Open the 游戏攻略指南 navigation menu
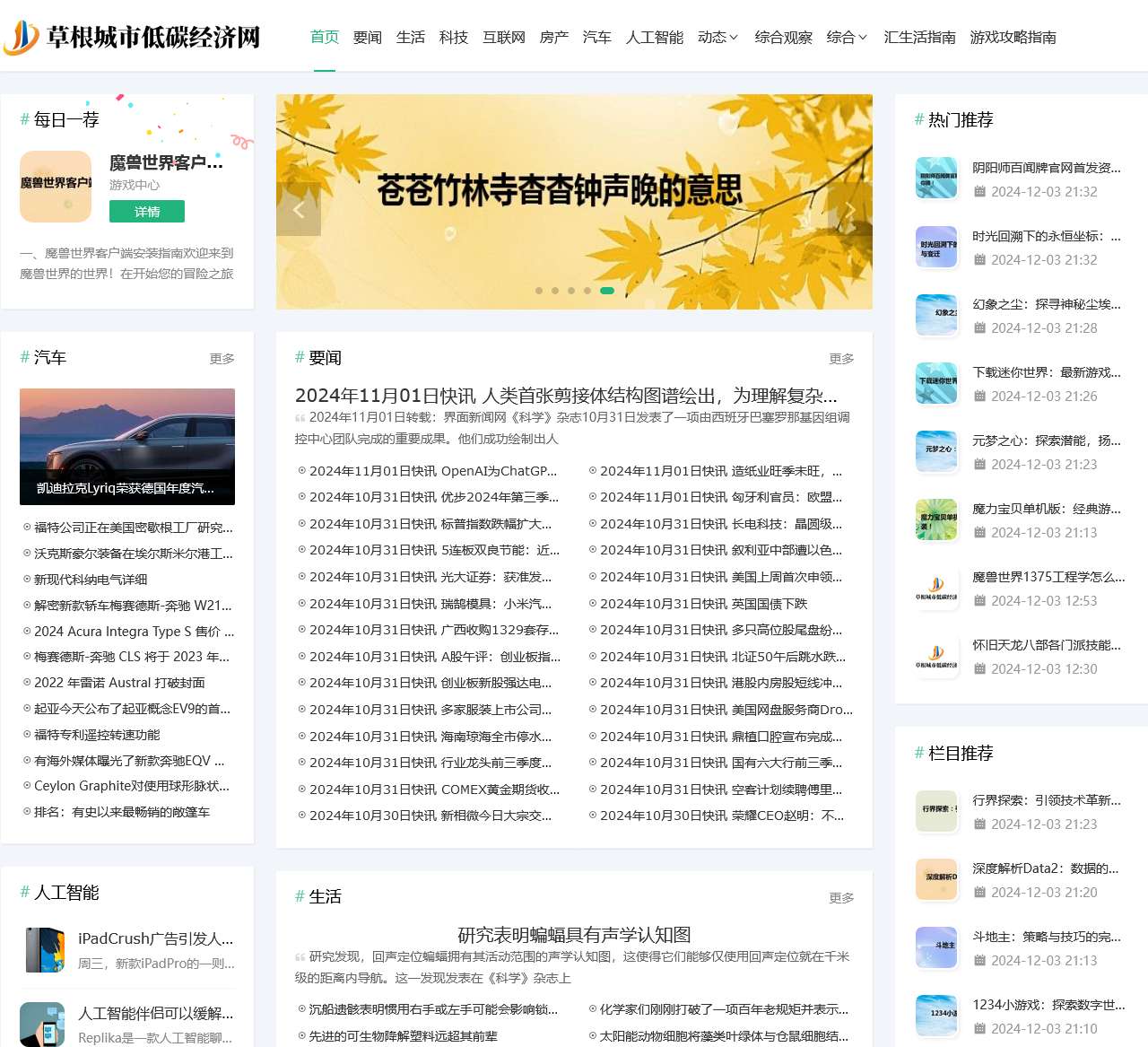 1013,38
